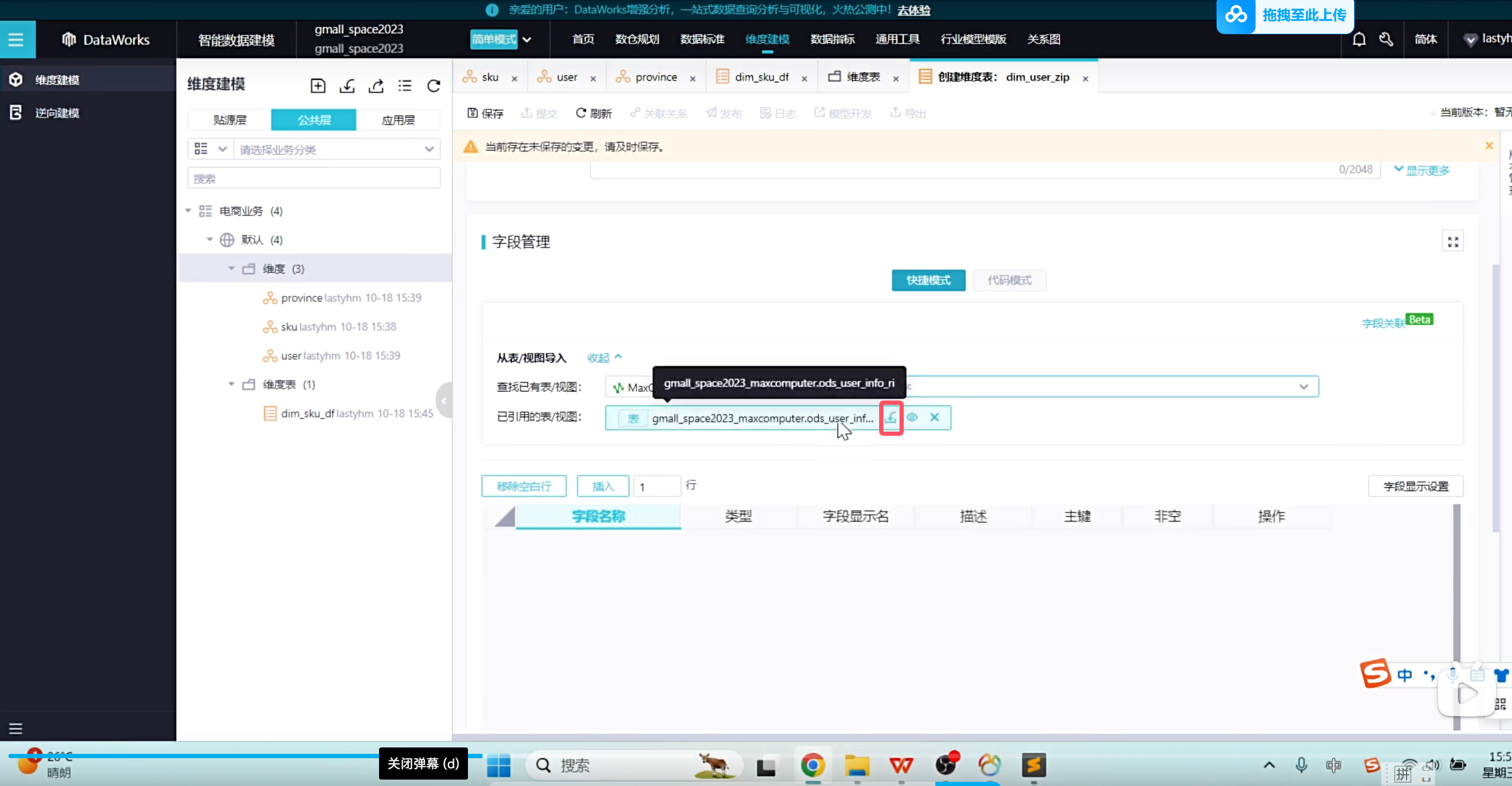Click the Chrome icon in the taskbar
This screenshot has height=786, width=1512.
(x=812, y=765)
